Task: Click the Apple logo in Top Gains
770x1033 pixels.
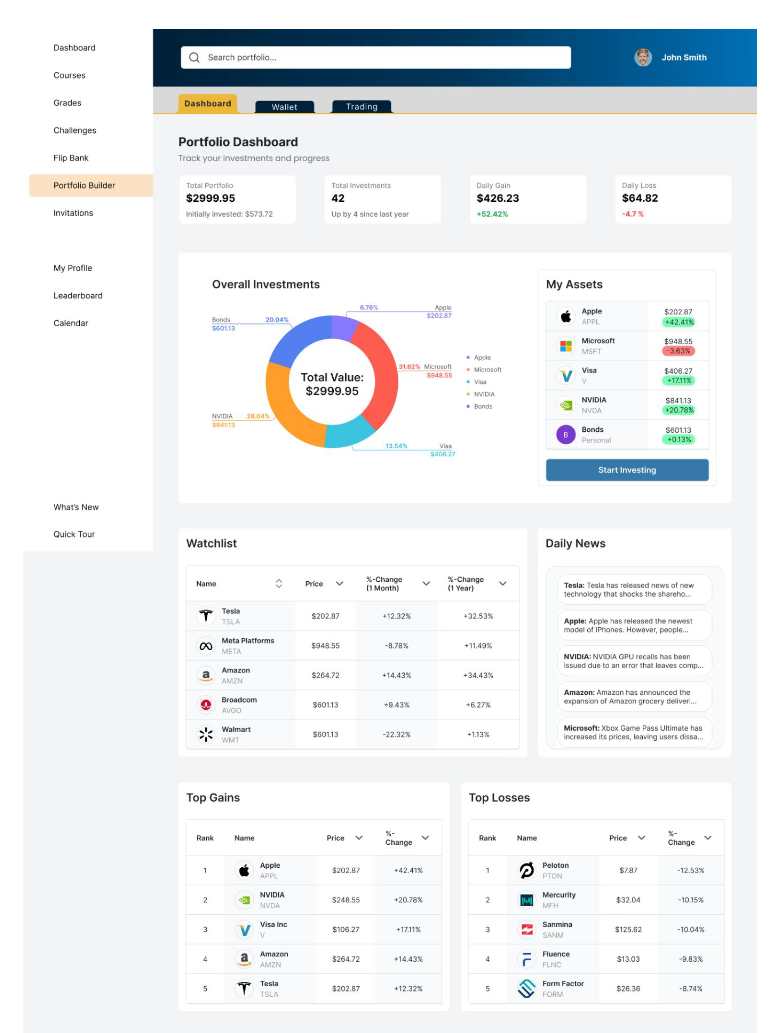Action: 244,870
